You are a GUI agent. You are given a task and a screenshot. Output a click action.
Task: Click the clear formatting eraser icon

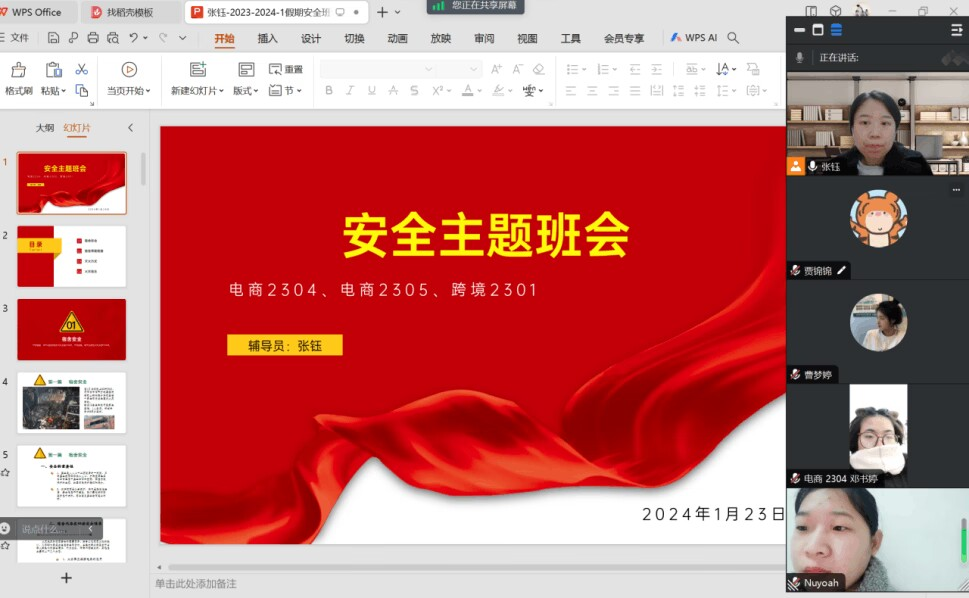[x=539, y=69]
